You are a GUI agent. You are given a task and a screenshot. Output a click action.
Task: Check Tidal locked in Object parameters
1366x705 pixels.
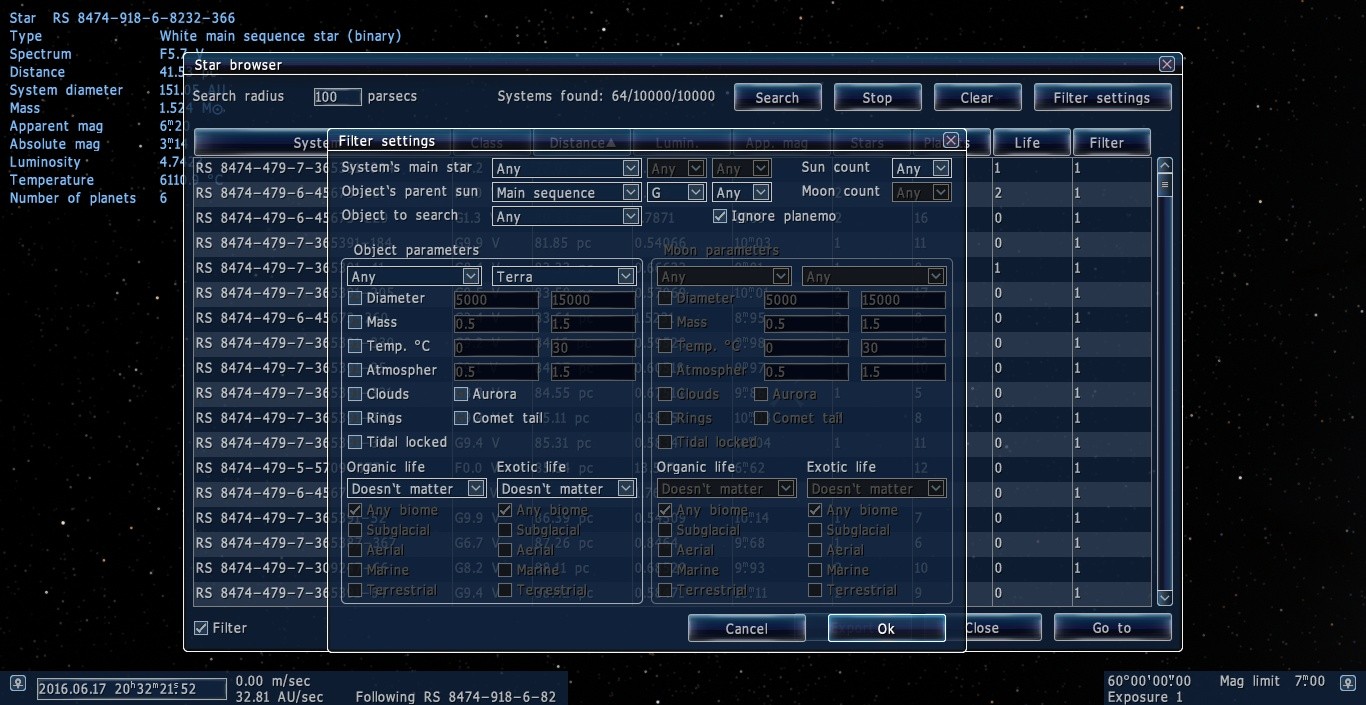pyautogui.click(x=355, y=442)
